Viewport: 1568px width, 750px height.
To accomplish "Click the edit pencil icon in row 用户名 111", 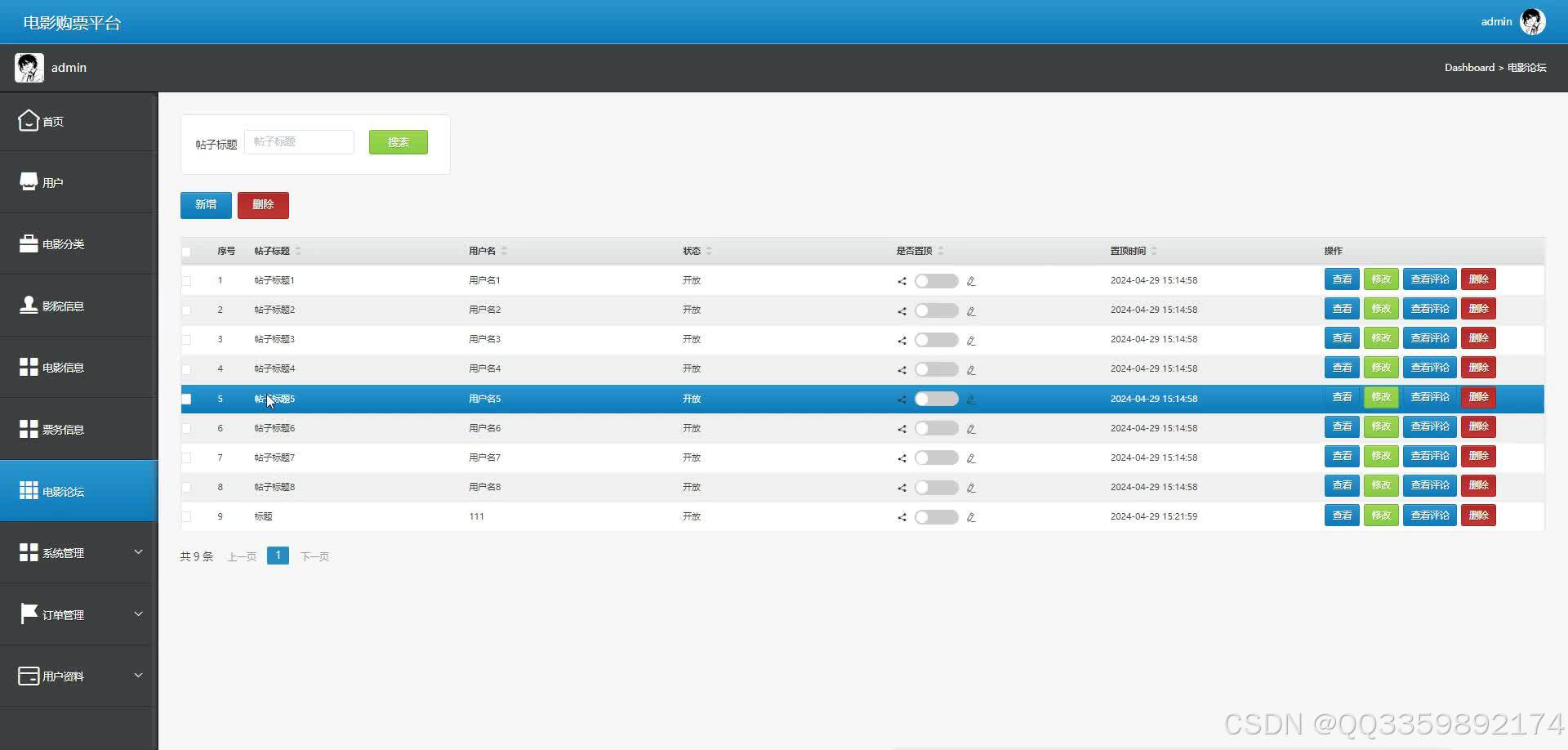I will point(971,517).
